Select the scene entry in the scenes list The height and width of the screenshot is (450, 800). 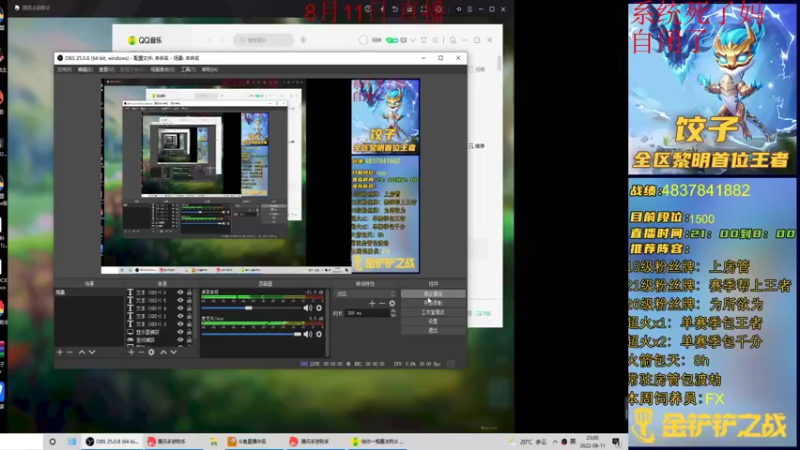[x=89, y=292]
